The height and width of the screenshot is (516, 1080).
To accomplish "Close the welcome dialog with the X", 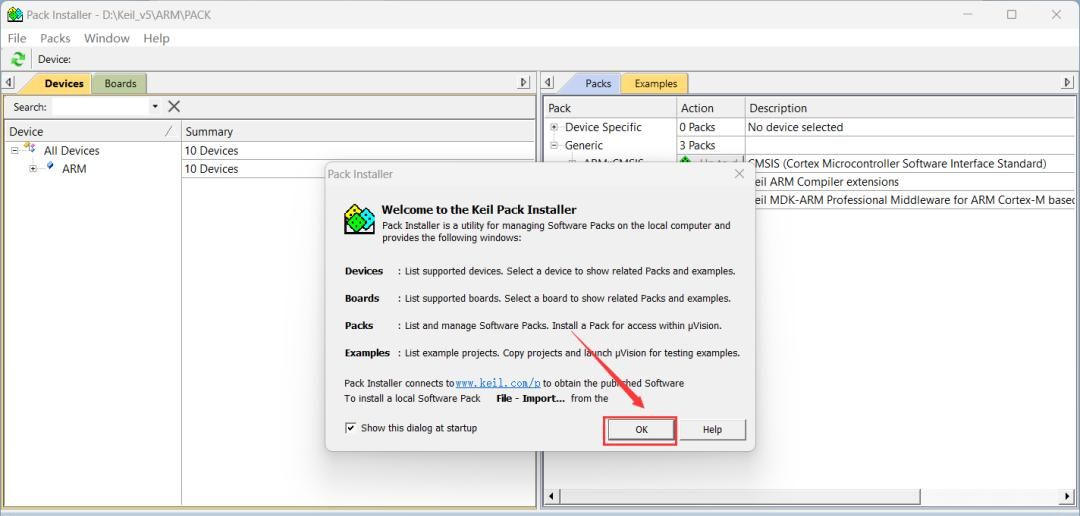I will point(739,174).
